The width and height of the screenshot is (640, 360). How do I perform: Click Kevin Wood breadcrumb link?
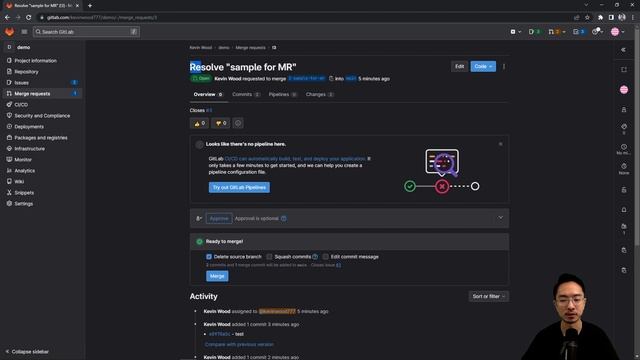click(200, 48)
